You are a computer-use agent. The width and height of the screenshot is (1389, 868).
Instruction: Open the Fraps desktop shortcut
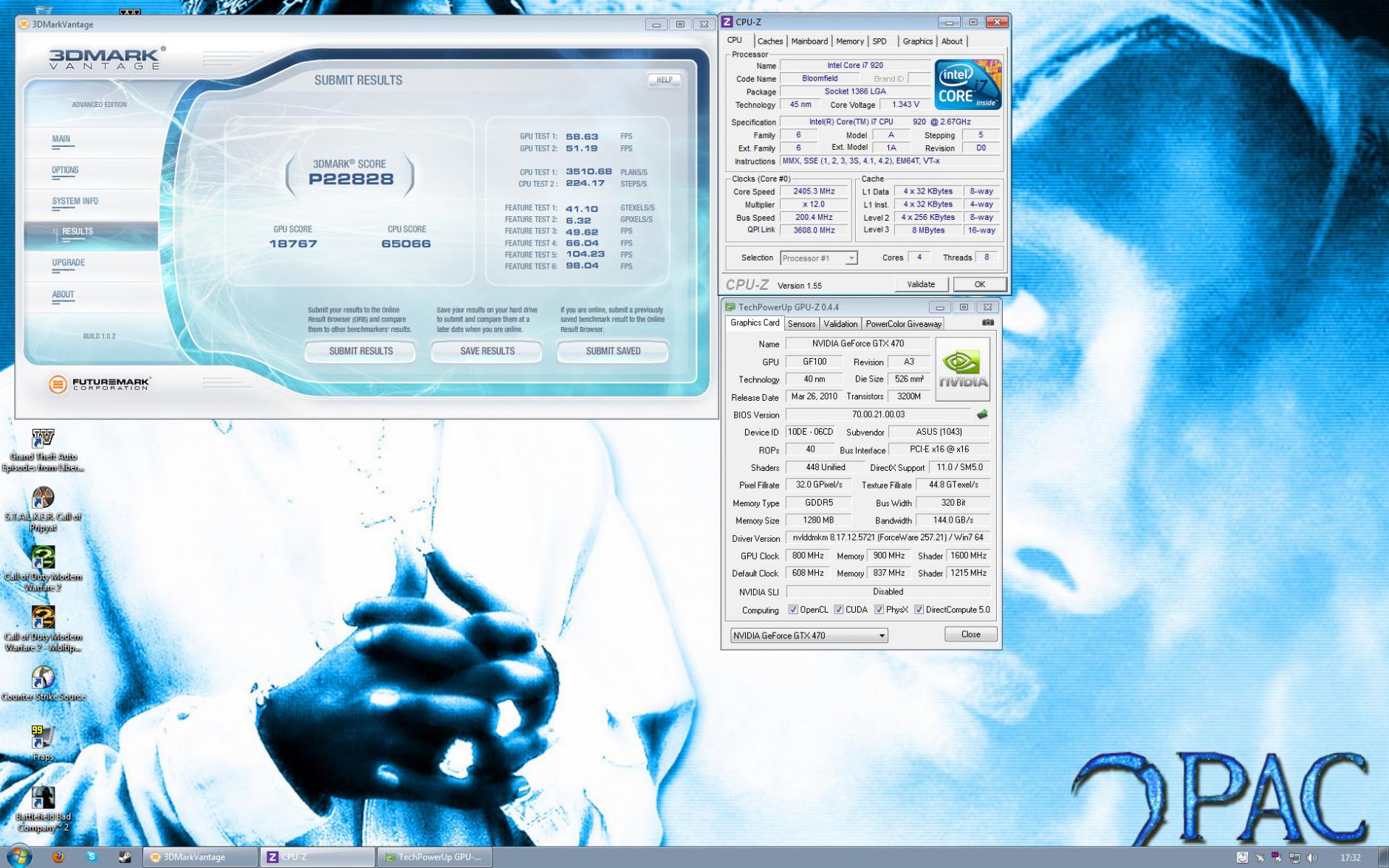click(x=43, y=743)
